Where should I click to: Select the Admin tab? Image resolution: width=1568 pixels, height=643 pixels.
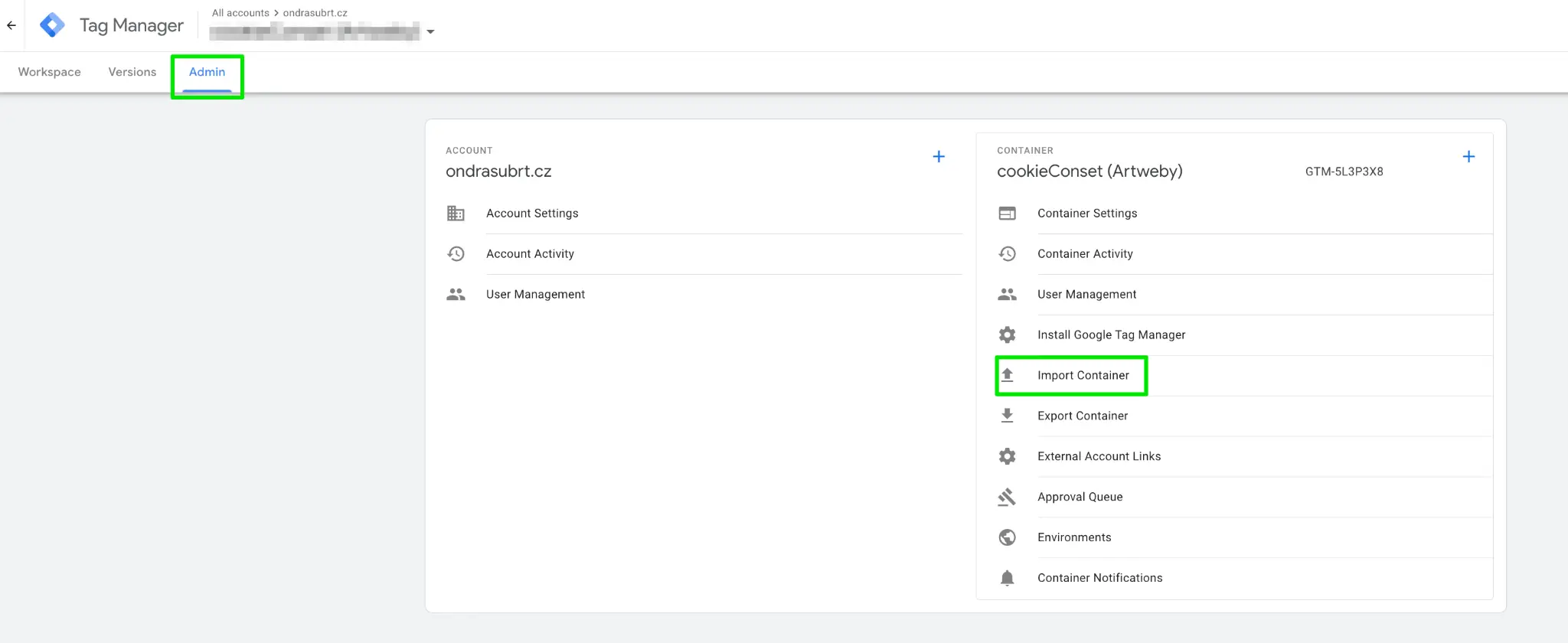tap(207, 72)
